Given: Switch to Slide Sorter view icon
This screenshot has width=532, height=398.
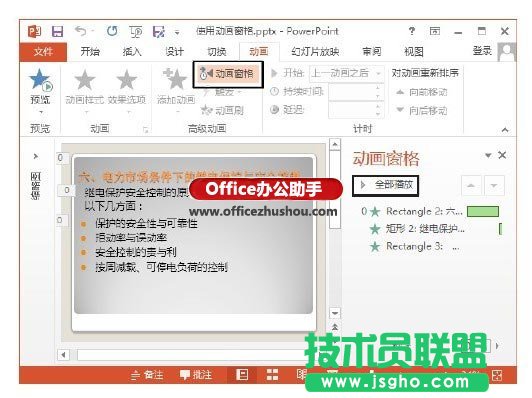Looking at the screenshot, I should (272, 375).
